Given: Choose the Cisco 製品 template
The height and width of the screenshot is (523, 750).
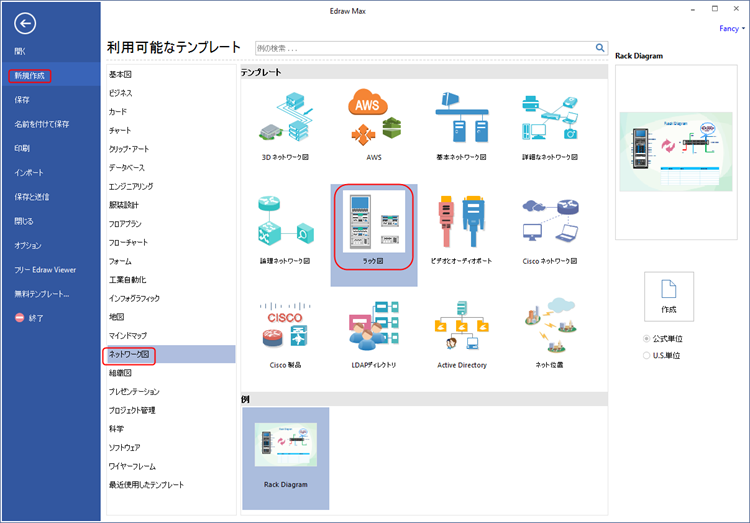Looking at the screenshot, I should tap(286, 334).
